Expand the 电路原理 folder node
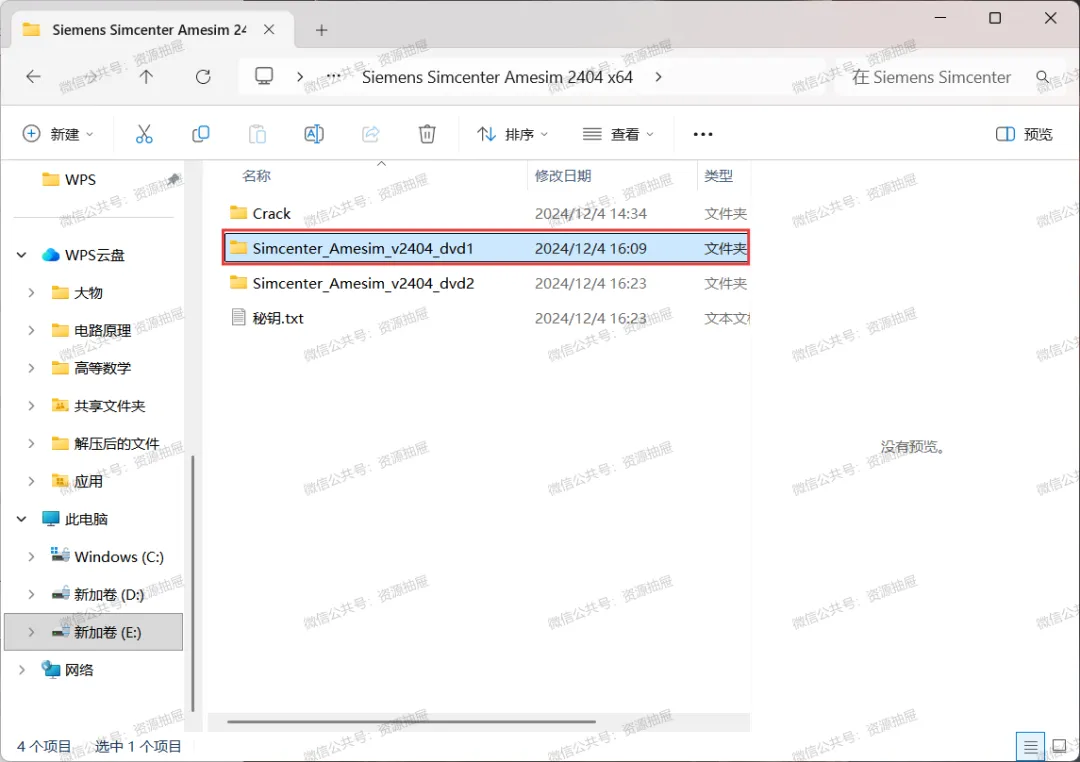 click(31, 331)
